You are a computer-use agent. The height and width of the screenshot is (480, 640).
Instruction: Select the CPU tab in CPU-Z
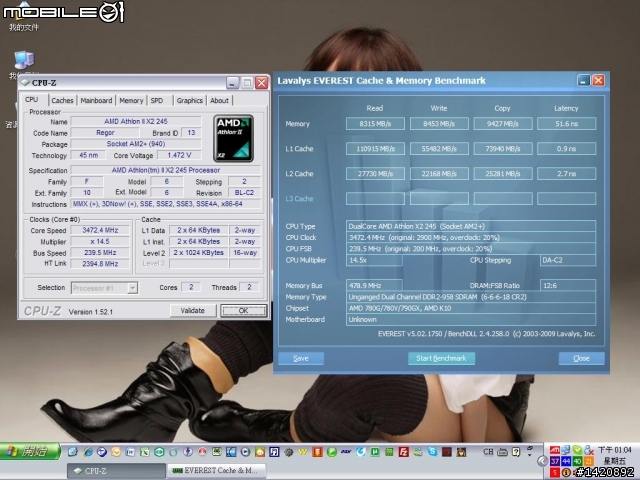point(32,100)
